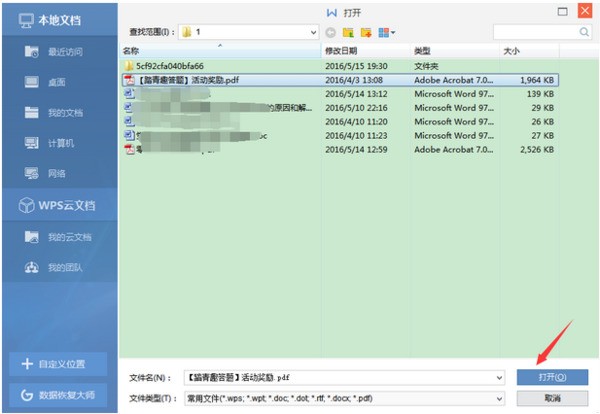Image resolution: width=600 pixels, height=414 pixels.
Task: Open 我的云文档 cloud folder
Action: coord(68,237)
